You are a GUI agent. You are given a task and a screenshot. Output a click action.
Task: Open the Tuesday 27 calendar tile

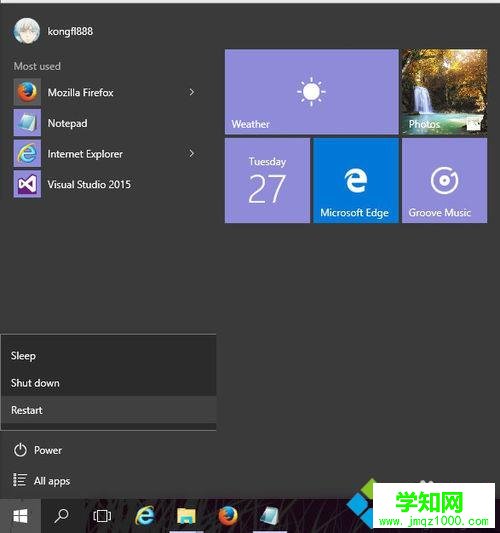click(x=267, y=180)
